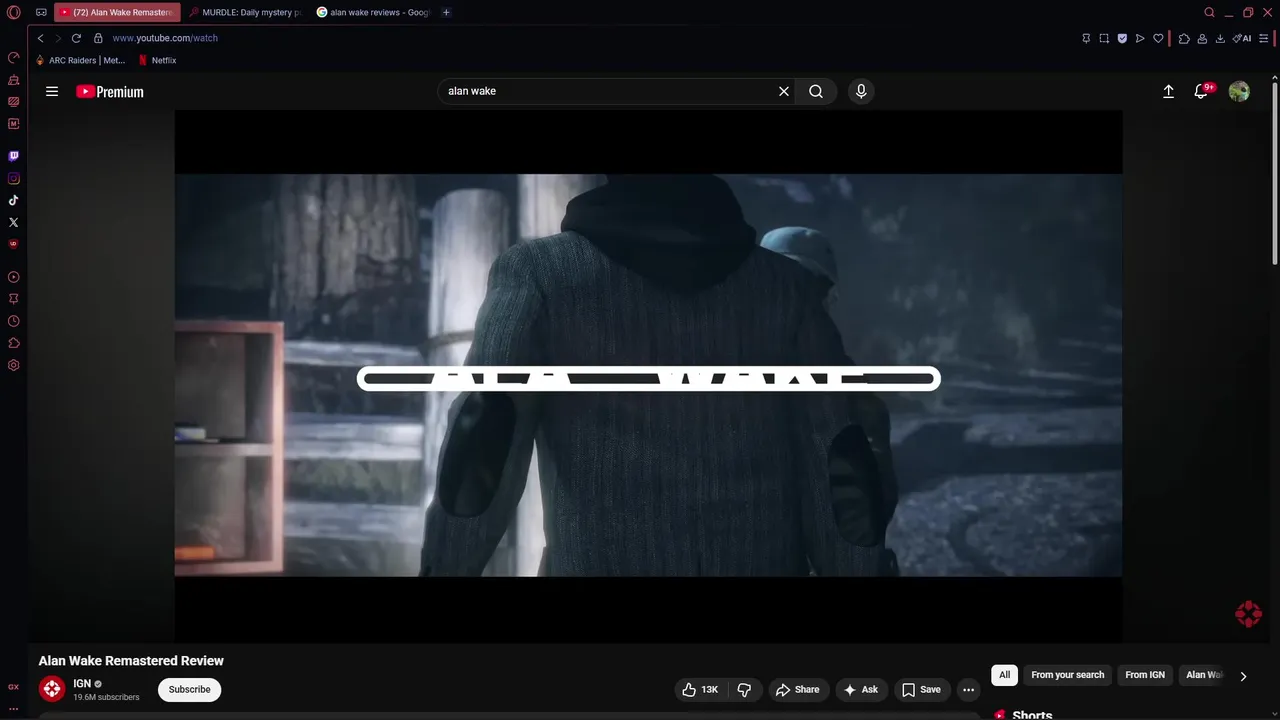Open YouTube notifications bell
This screenshot has height=720, width=1280.
coord(1202,91)
